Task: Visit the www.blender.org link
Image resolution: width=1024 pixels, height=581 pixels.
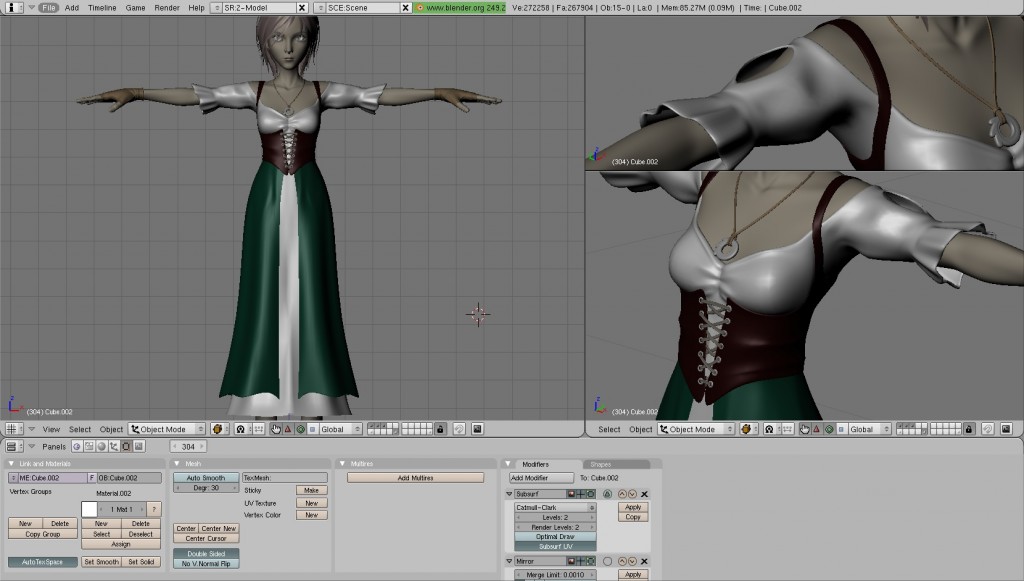Action: [455, 6]
